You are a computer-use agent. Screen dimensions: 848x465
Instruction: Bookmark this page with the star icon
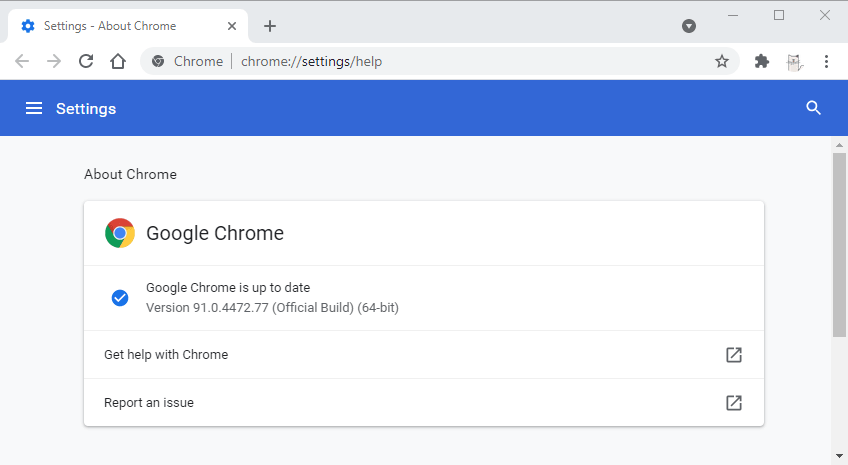(x=721, y=61)
